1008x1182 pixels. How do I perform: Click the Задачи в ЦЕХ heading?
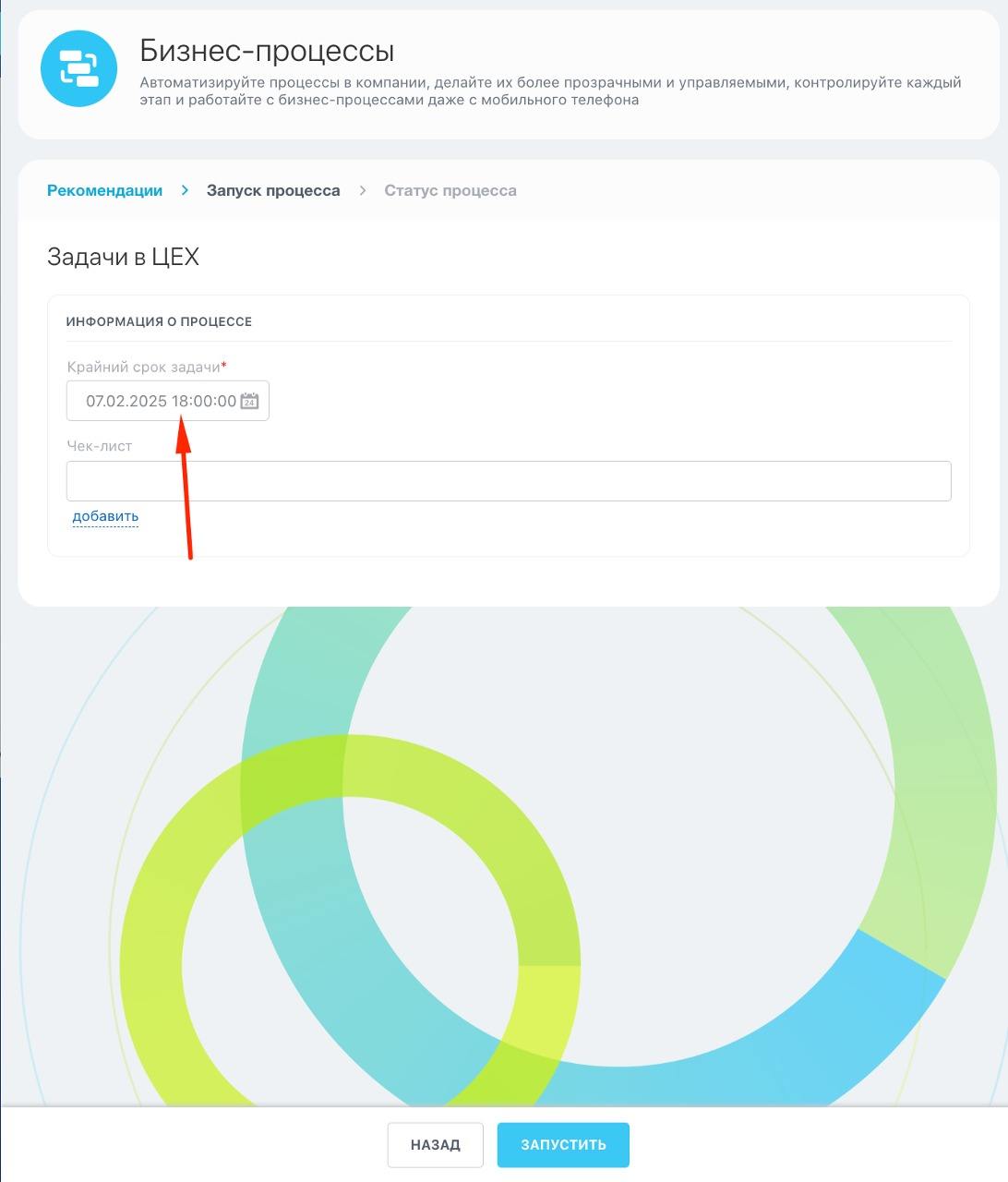[x=123, y=257]
